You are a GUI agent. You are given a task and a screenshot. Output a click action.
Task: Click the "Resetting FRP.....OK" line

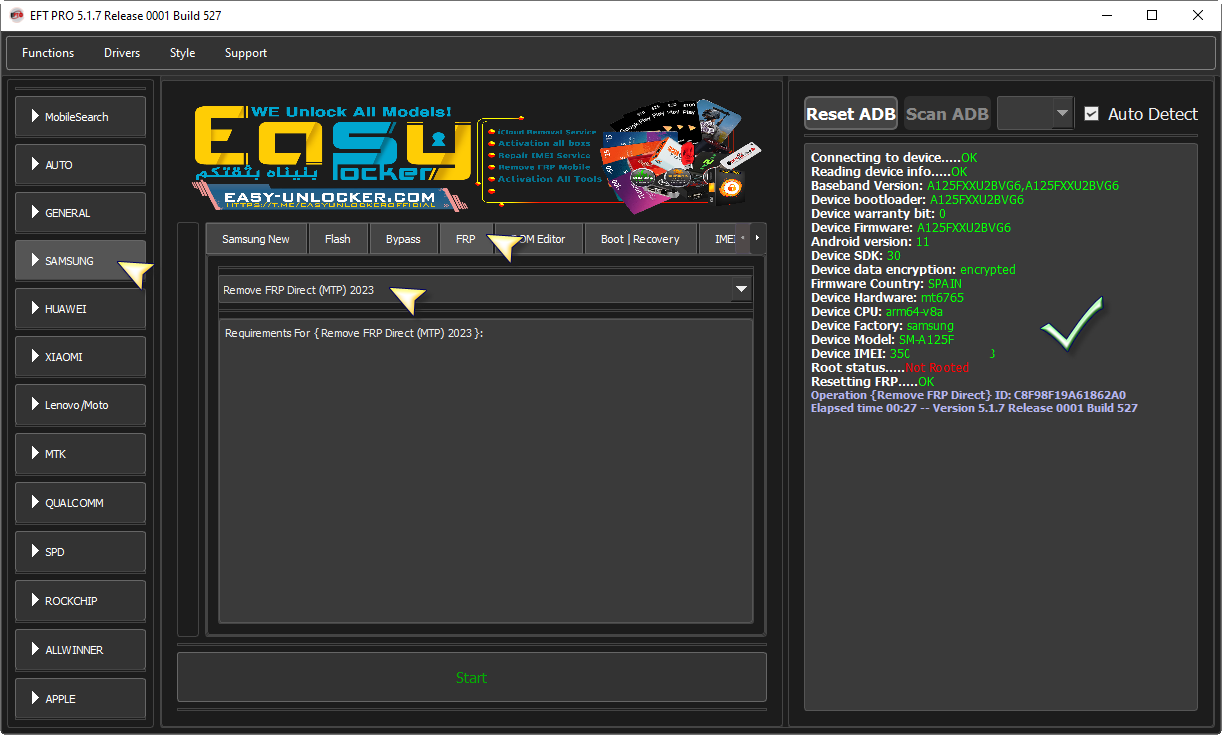(x=873, y=382)
